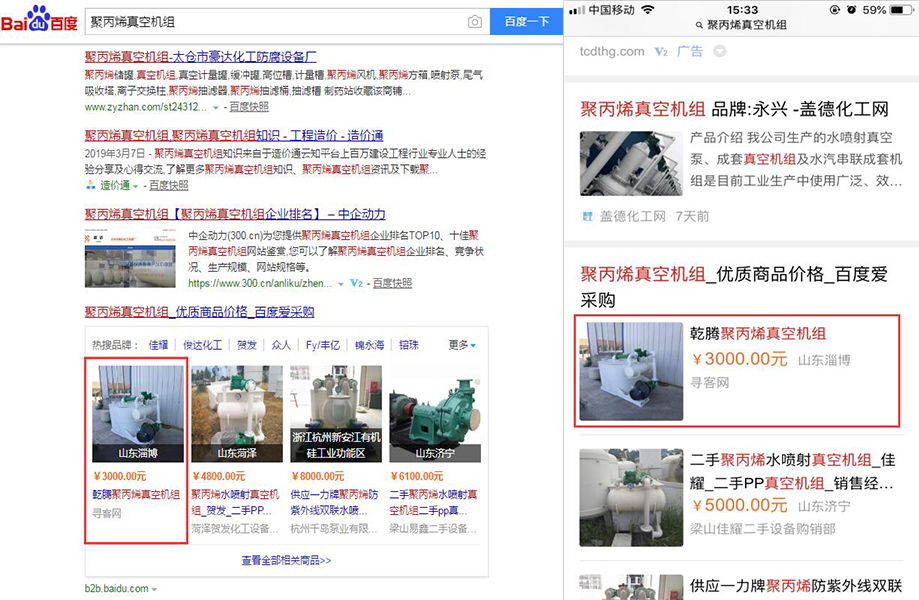Screen dimensions: 919x600
Task: Tap grey circle arrow beside 广告 label
Action: (719, 51)
